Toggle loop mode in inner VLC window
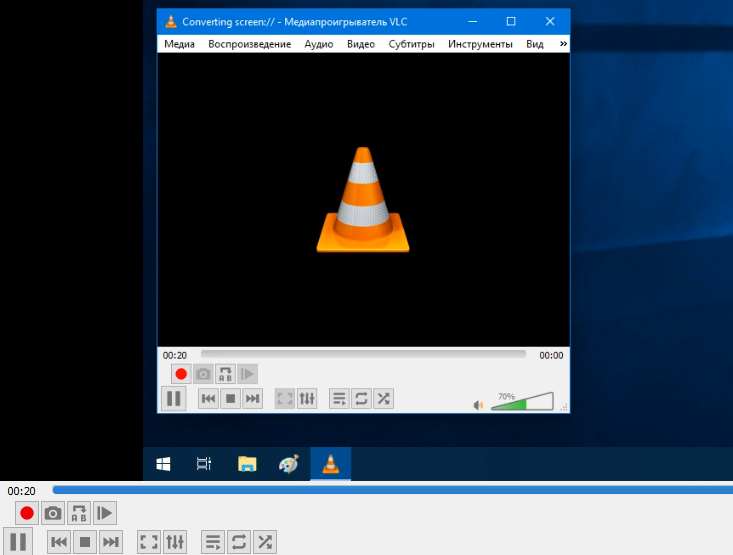733x555 pixels. (361, 399)
